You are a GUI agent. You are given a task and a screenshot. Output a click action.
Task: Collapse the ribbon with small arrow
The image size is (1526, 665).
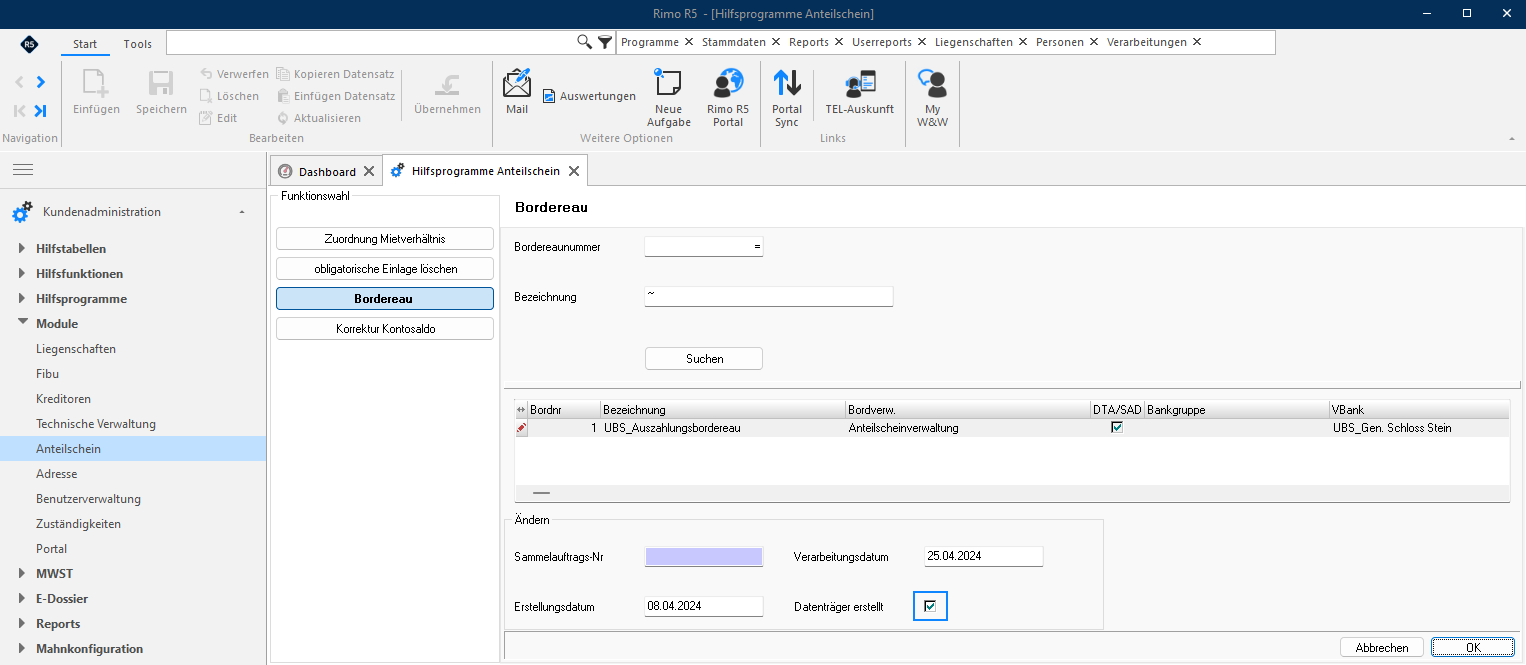pyautogui.click(x=1511, y=138)
